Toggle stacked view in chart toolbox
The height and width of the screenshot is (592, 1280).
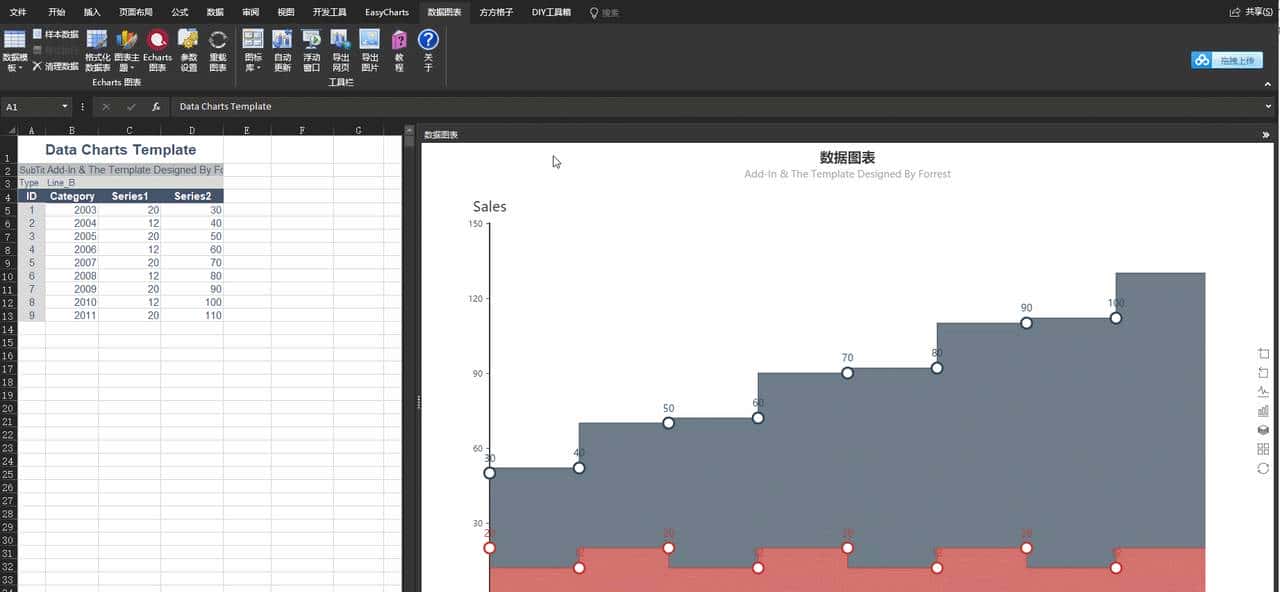coord(1263,430)
